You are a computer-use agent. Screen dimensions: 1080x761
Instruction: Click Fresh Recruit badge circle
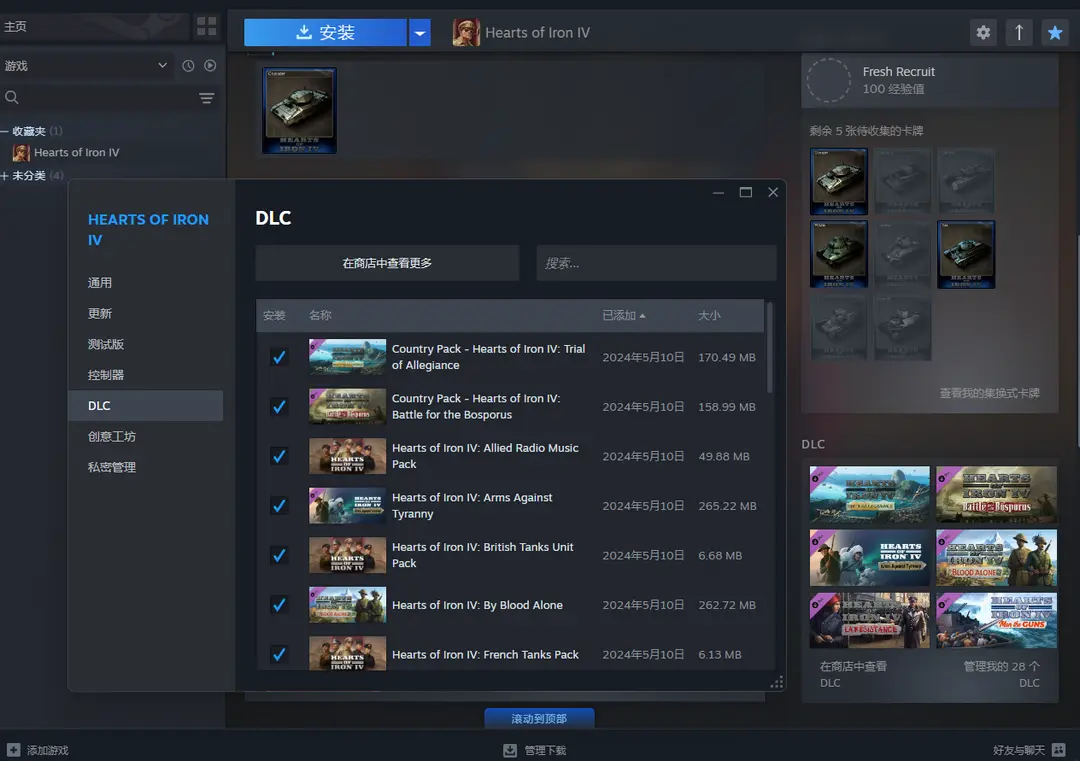coord(829,80)
